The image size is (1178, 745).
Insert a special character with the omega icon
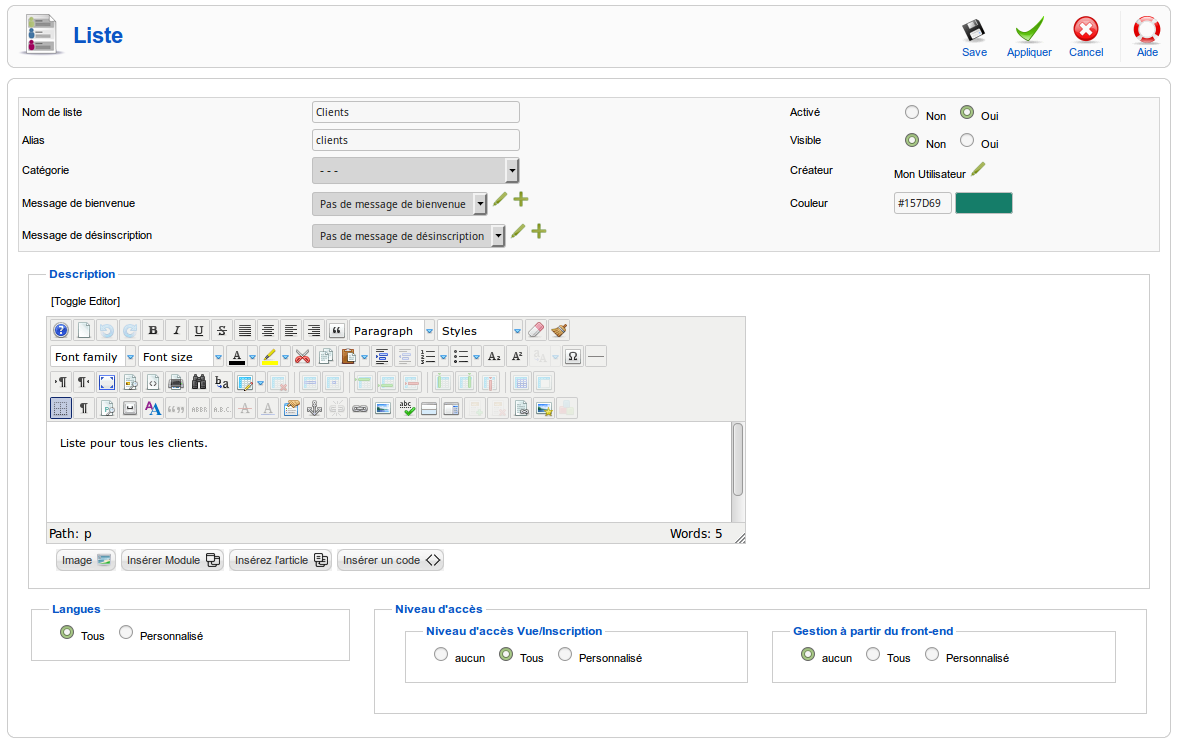coord(573,356)
